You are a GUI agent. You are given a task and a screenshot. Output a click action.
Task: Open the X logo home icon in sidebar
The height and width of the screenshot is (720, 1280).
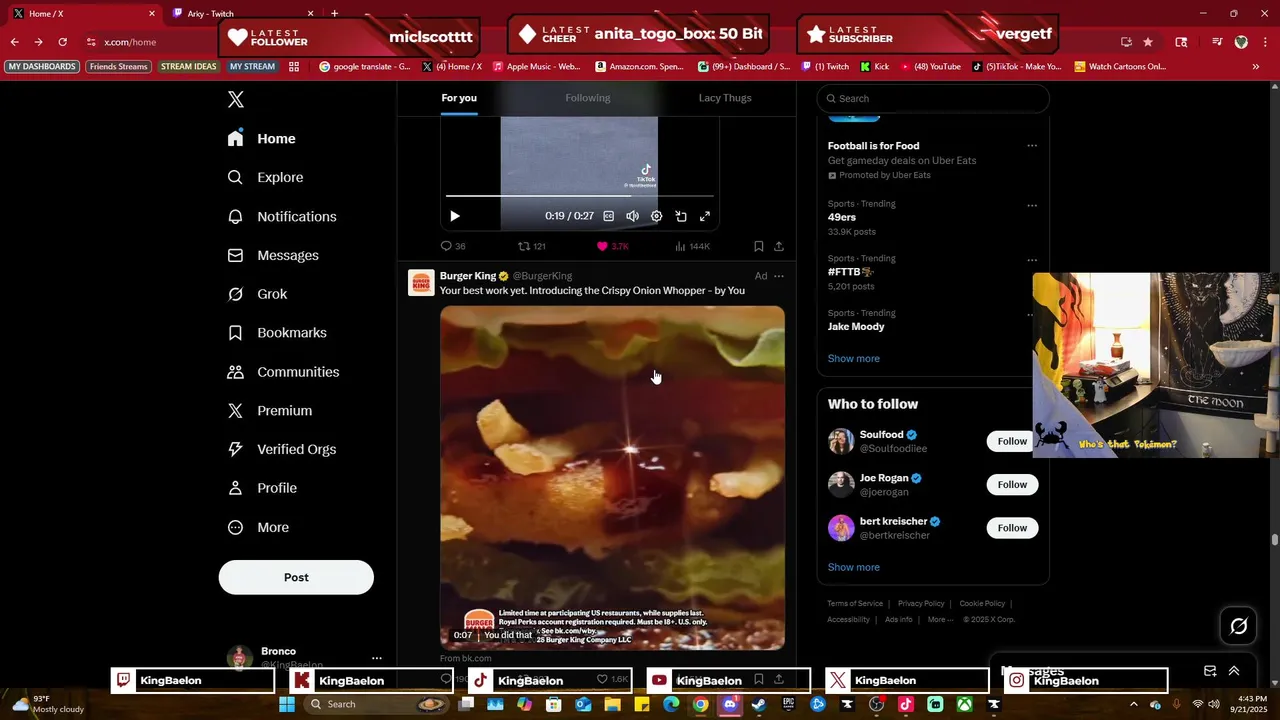236,99
